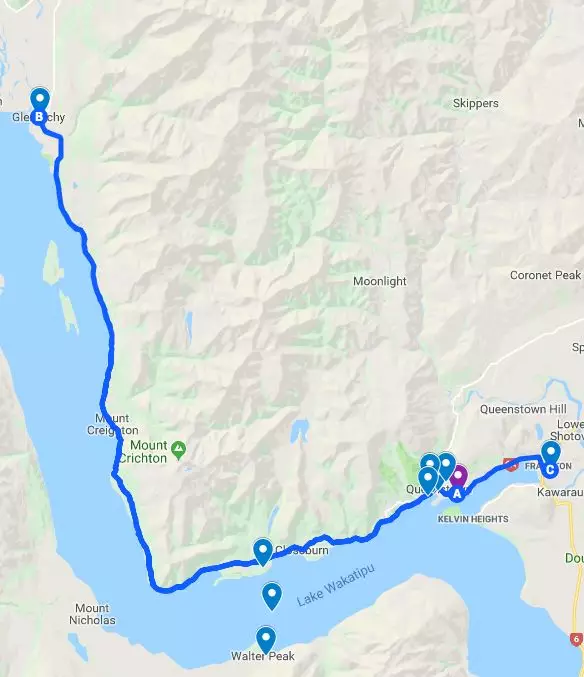Click the Skippers place label
Viewport: 584px width, 677px height.
point(476,103)
